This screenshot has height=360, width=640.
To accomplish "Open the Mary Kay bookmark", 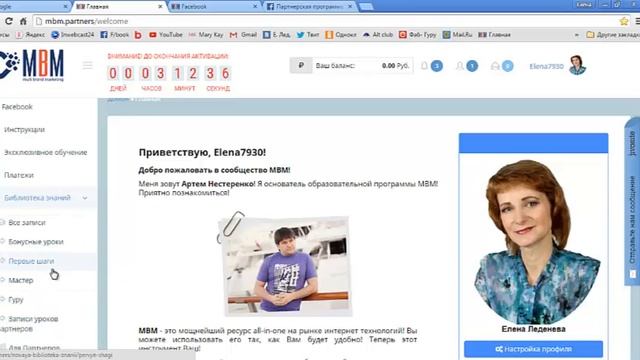I will [206, 35].
